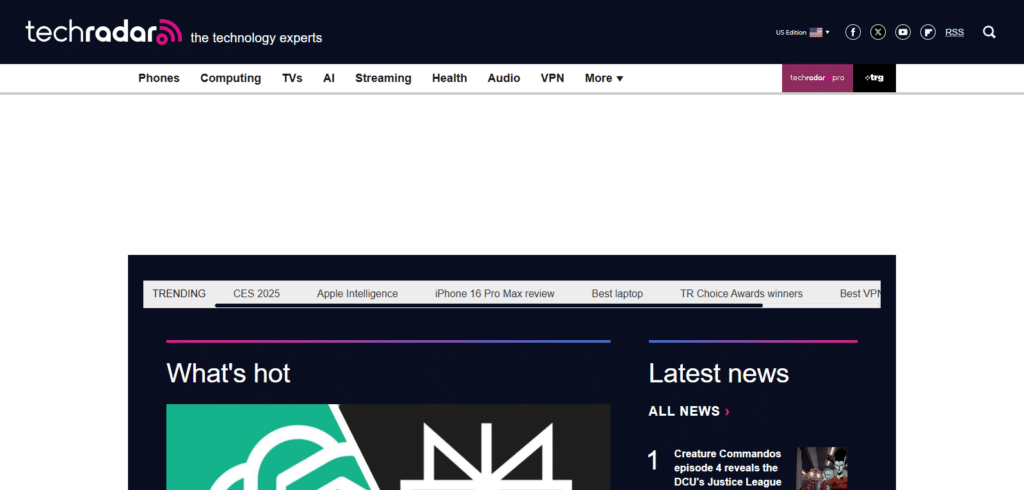Click the 'What's hot' heading
The image size is (1024, 490).
(x=228, y=374)
